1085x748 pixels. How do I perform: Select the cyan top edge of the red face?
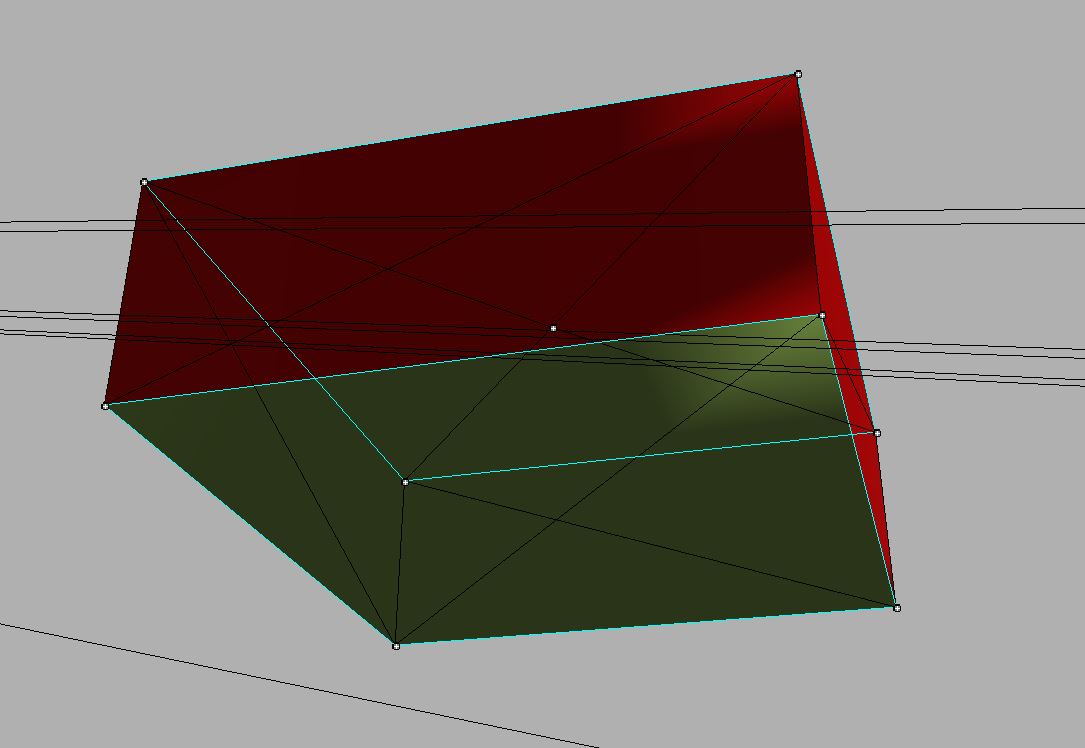470,128
